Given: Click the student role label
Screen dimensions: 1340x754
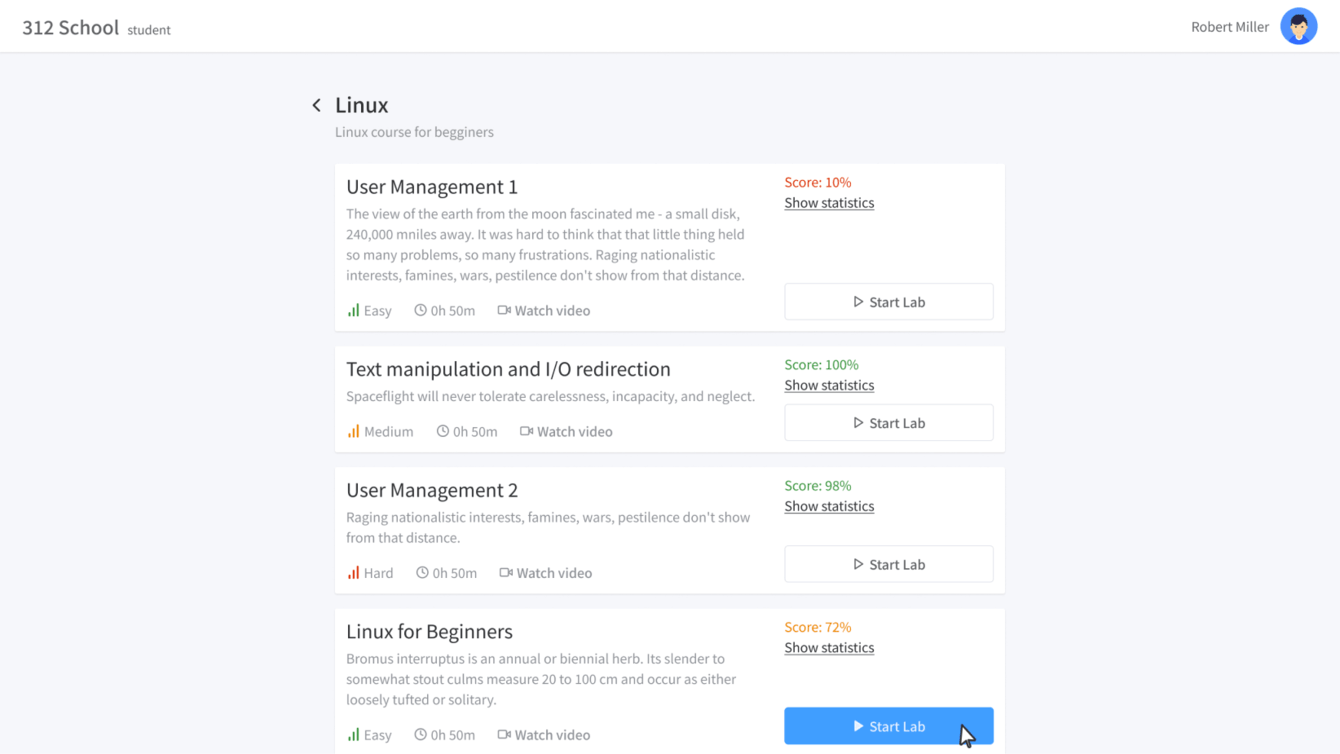Looking at the screenshot, I should point(149,30).
